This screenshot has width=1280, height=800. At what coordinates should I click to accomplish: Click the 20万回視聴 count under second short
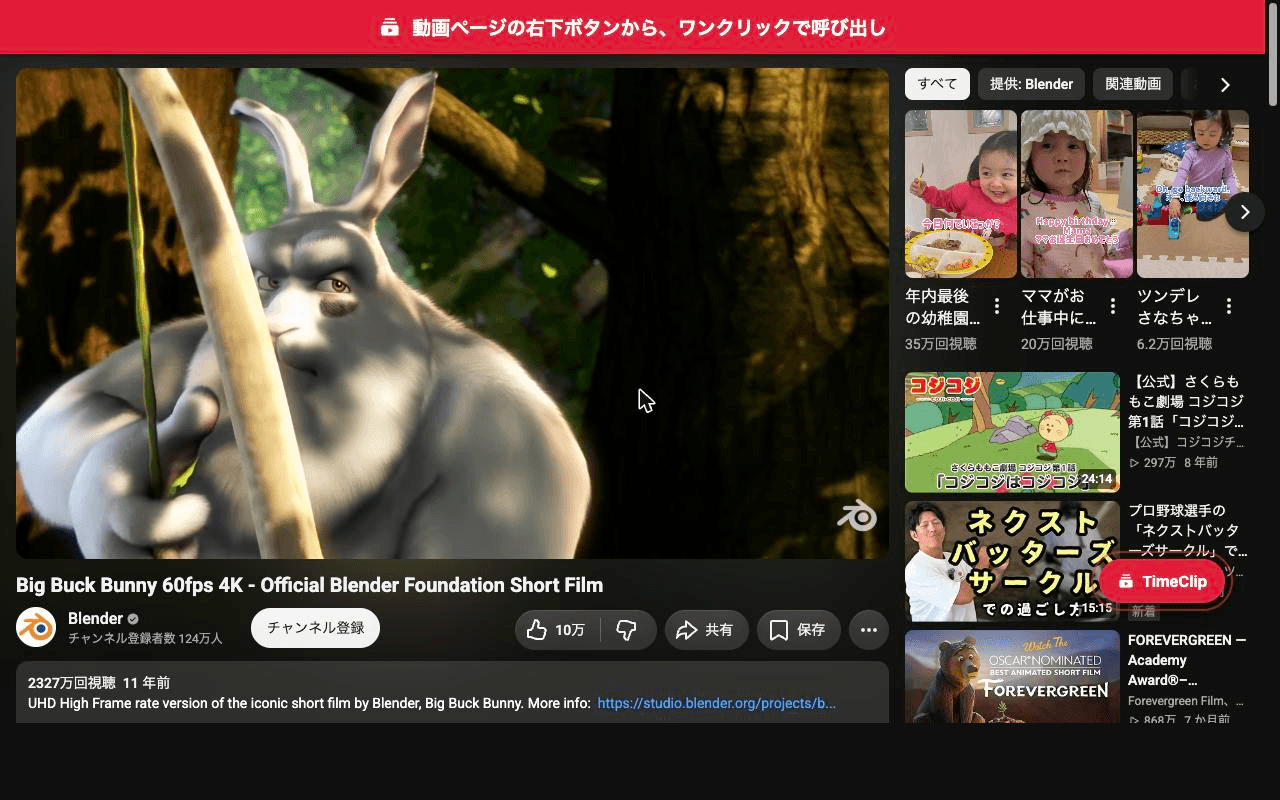1057,344
